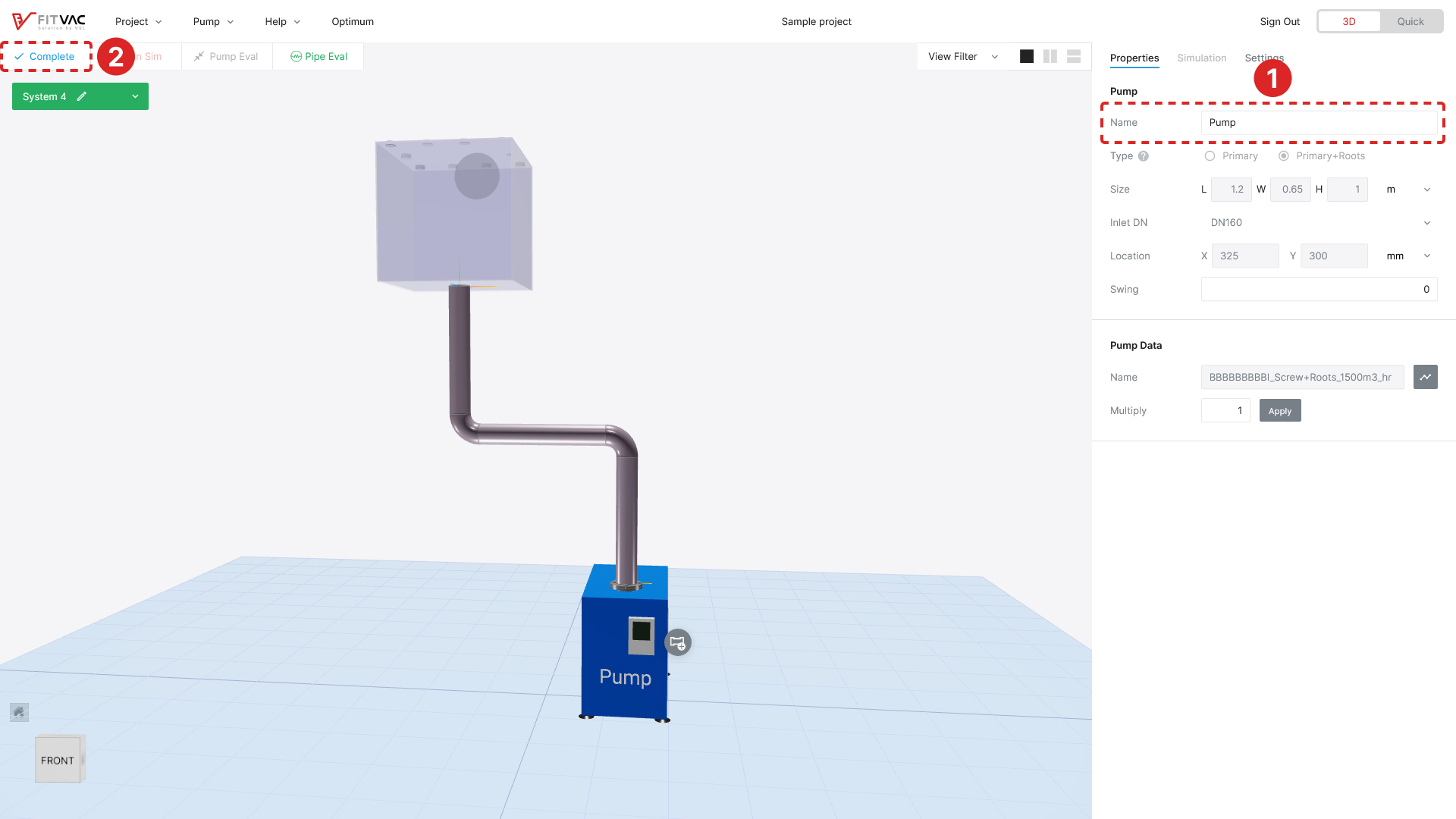Switch to the Quick mode toggle
Screen dimensions: 1456x819
(x=1410, y=21)
